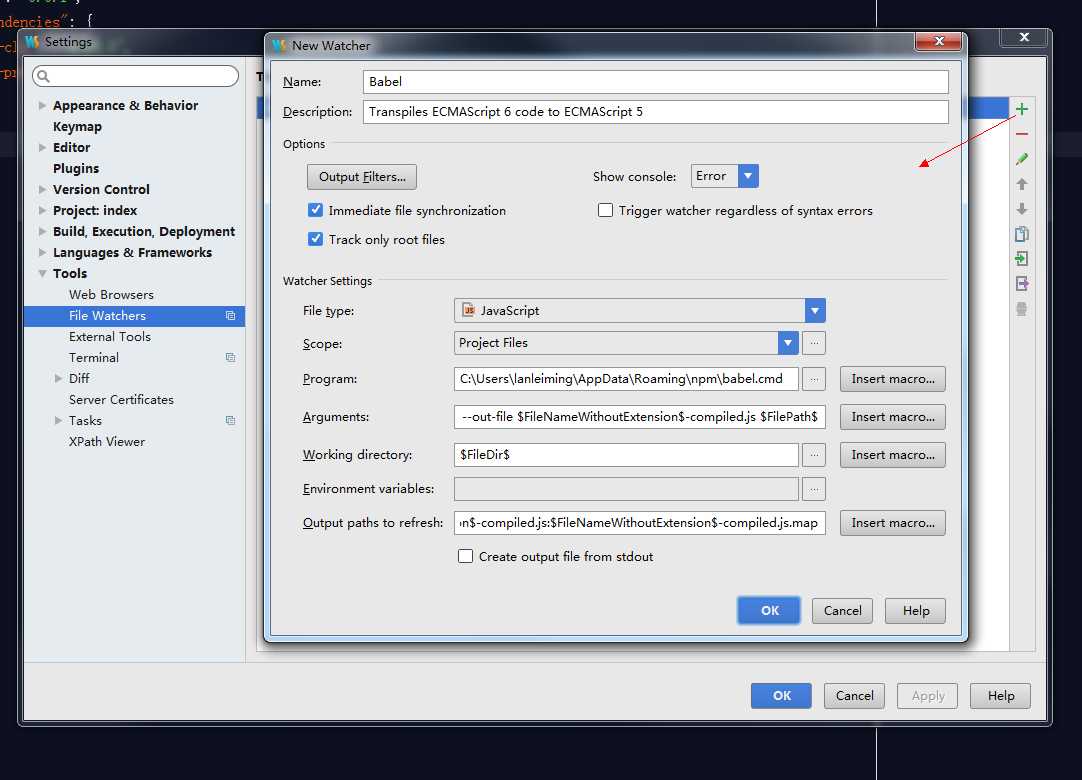Click the Program path field

pos(627,379)
